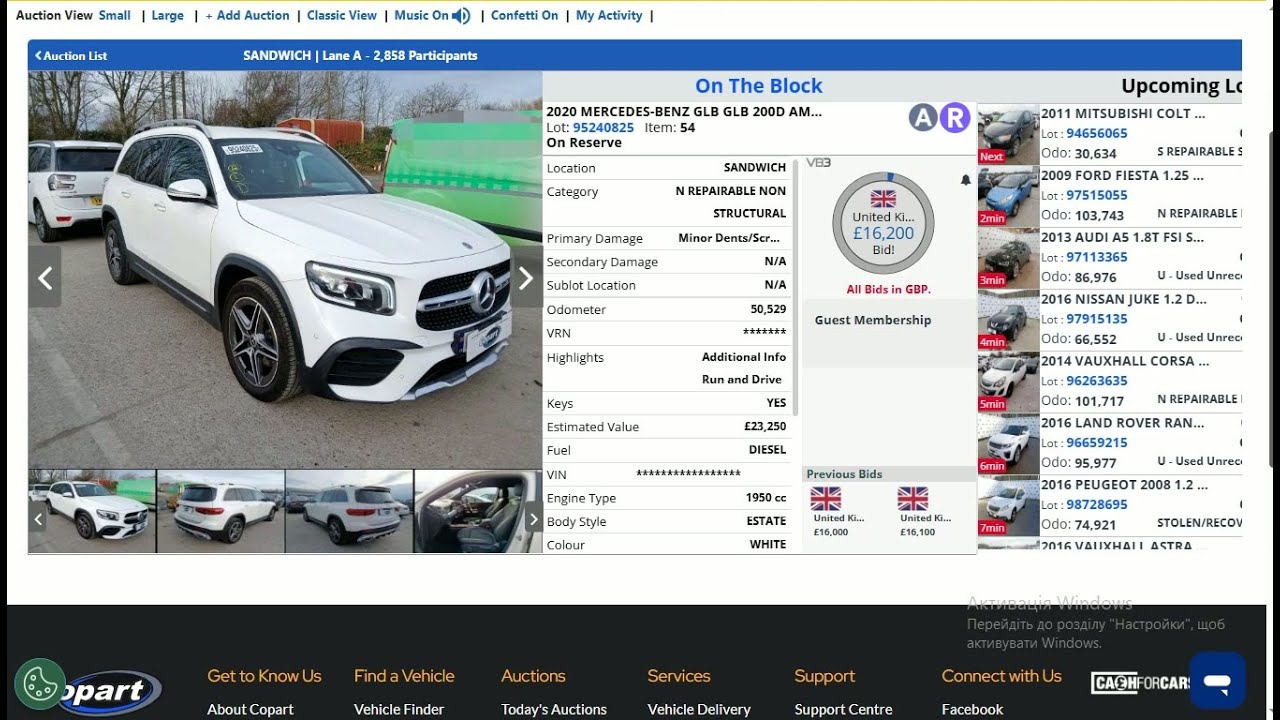Click Audi A5 3min thumbnail
Image resolution: width=1280 pixels, height=720 pixels.
coord(1008,259)
